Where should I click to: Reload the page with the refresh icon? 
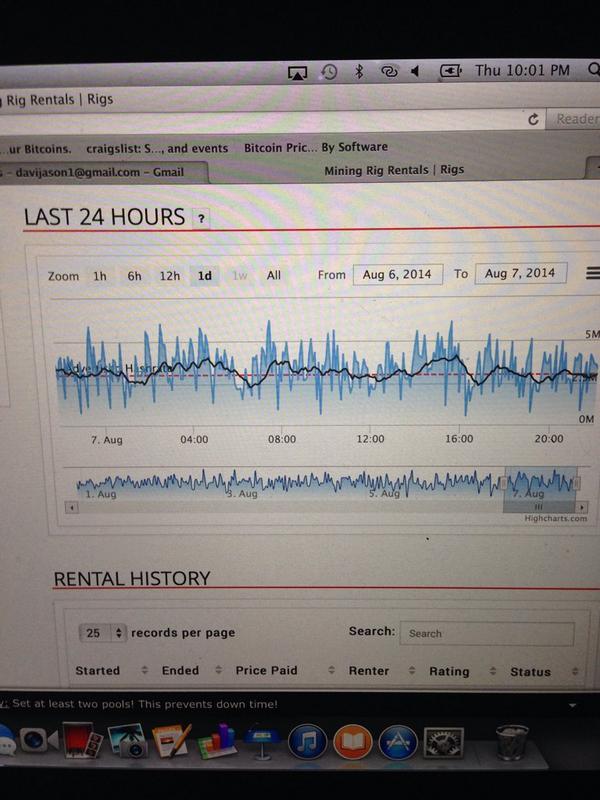pyautogui.click(x=533, y=119)
